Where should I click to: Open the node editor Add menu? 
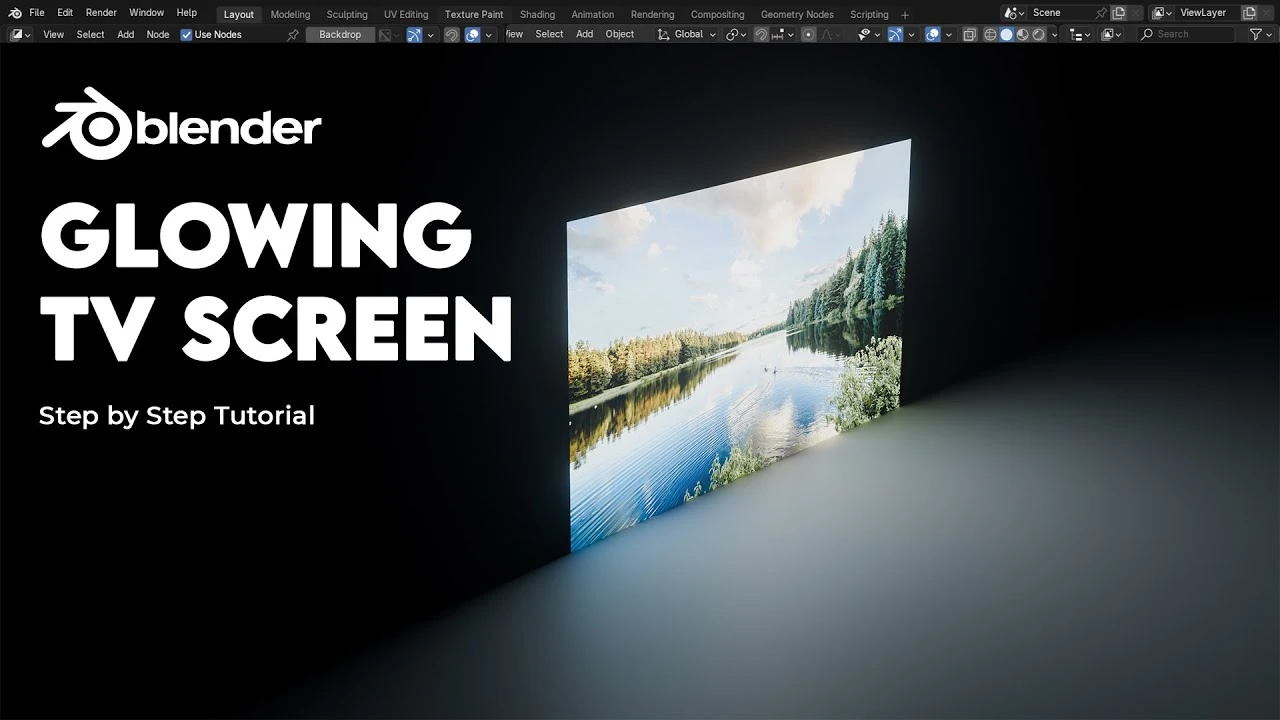126,34
